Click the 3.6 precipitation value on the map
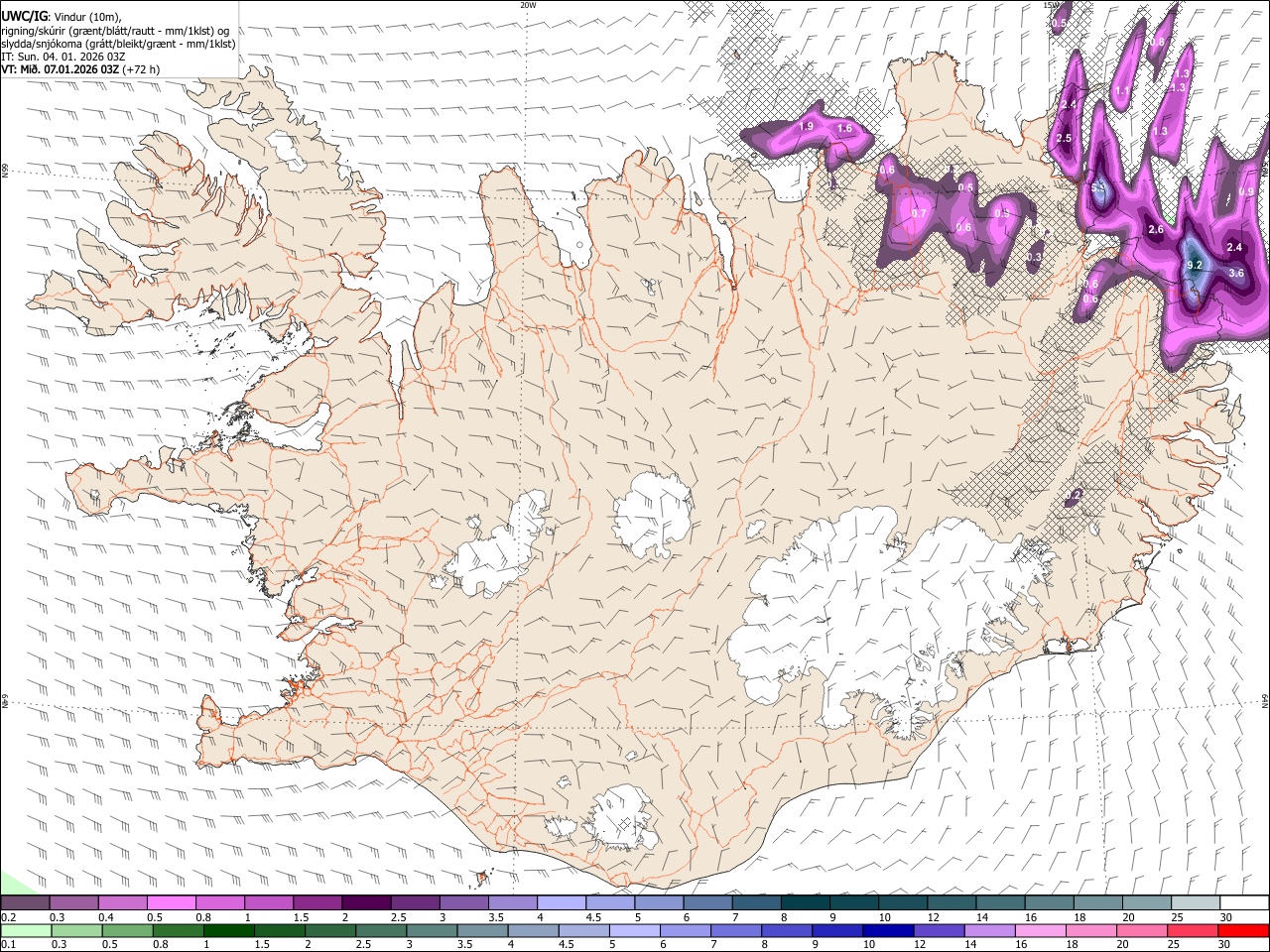 1236,273
